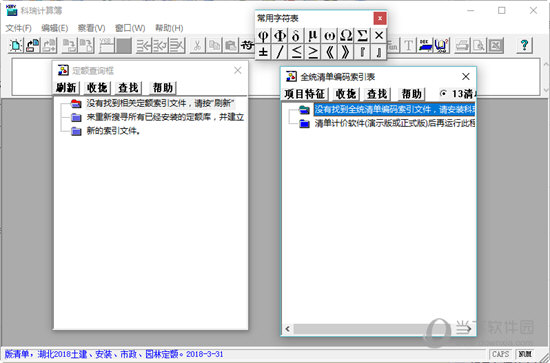Select tree row 没有找到相关定额索引文件
Viewport: 550px width, 363px height.
[160, 103]
